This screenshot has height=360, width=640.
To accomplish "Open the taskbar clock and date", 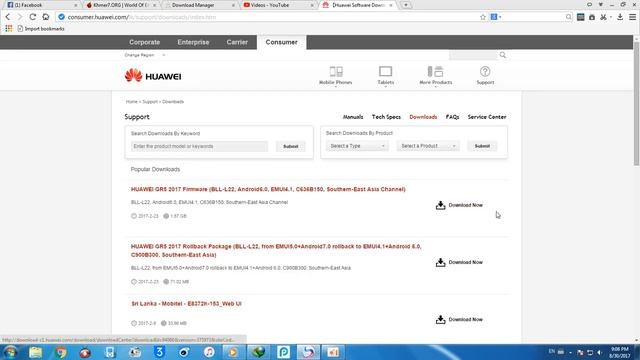I will (x=620, y=352).
